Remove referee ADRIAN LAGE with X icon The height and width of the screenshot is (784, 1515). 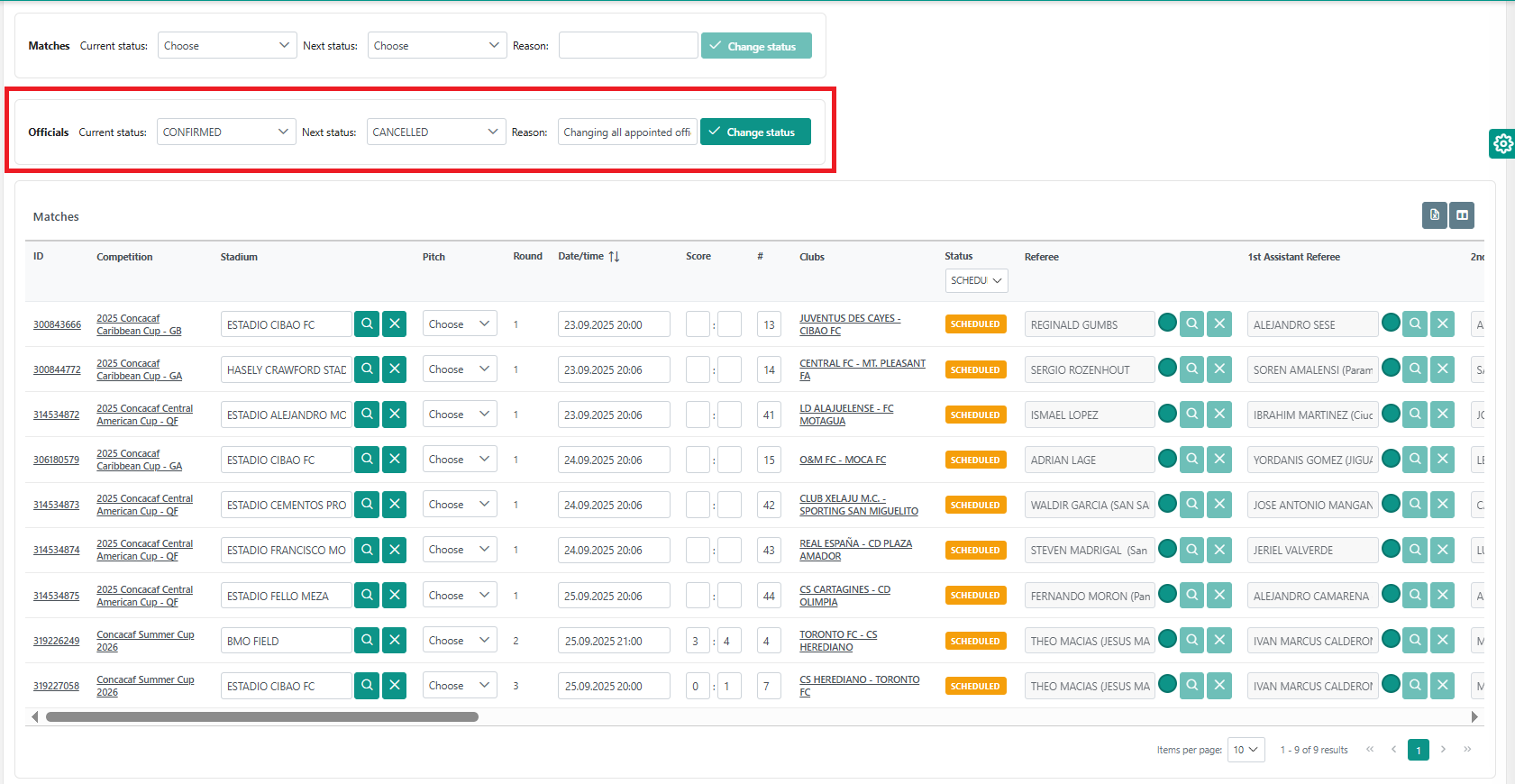click(1219, 460)
